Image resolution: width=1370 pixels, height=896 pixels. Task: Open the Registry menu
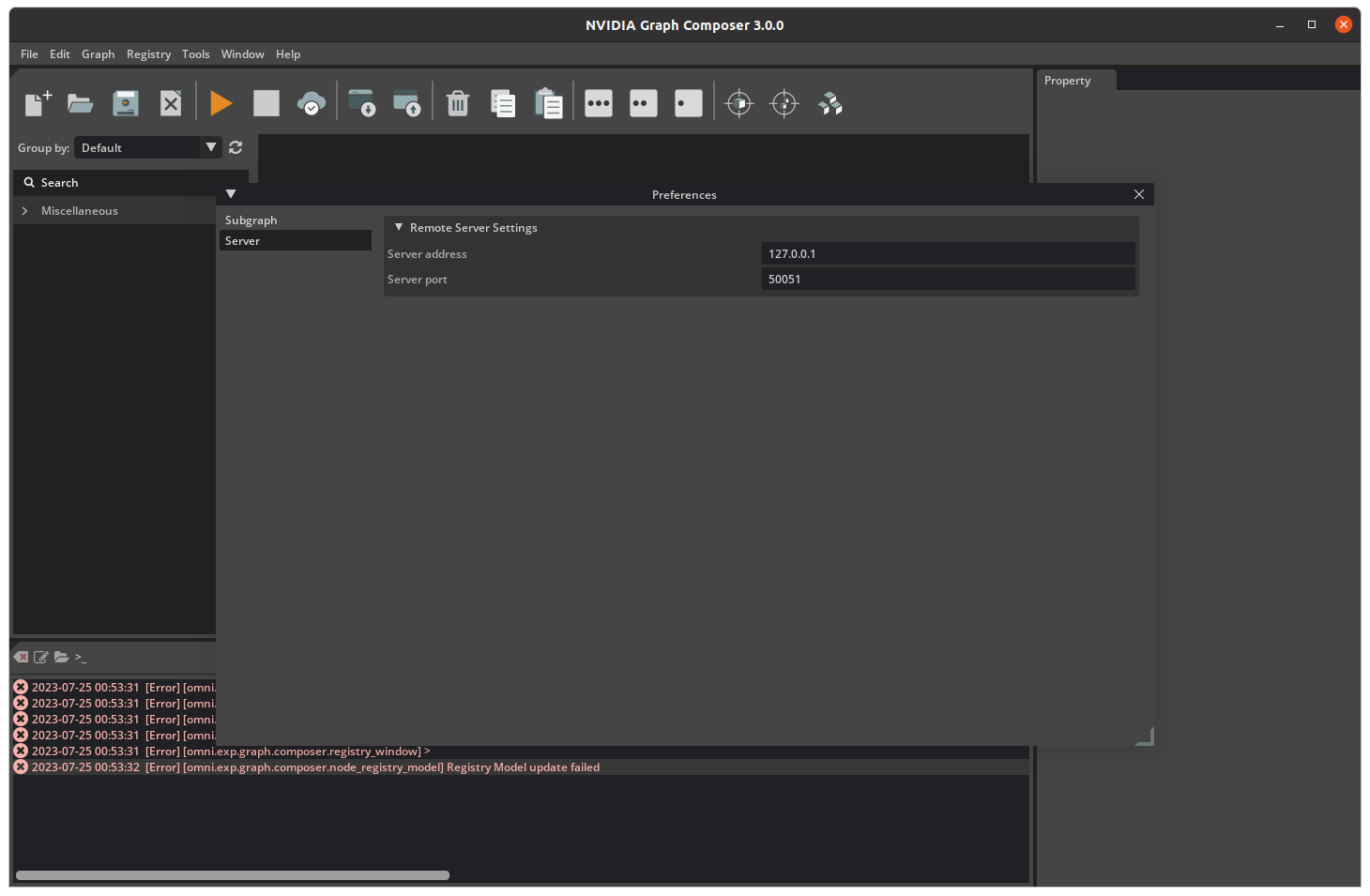[x=149, y=54]
